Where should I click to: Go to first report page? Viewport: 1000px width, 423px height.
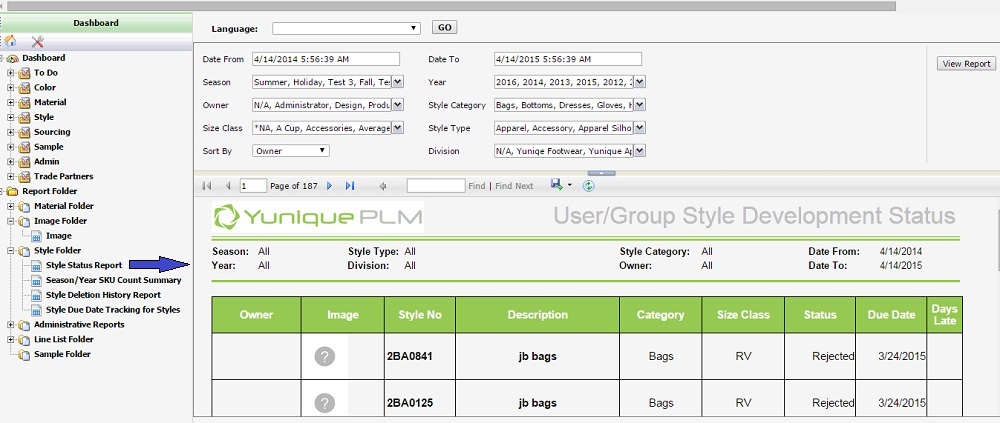pos(207,186)
